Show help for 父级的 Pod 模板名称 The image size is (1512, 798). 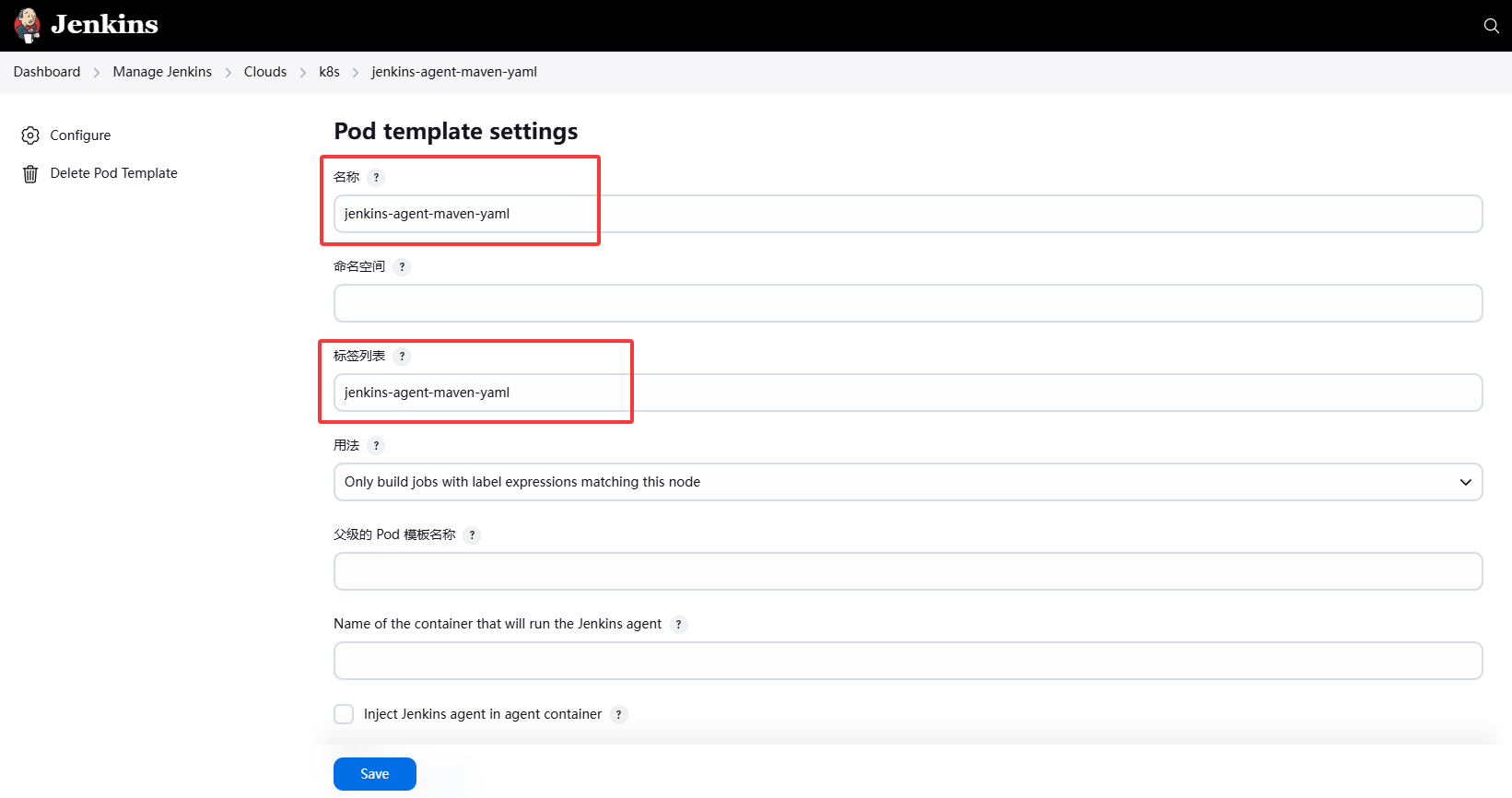[x=472, y=535]
